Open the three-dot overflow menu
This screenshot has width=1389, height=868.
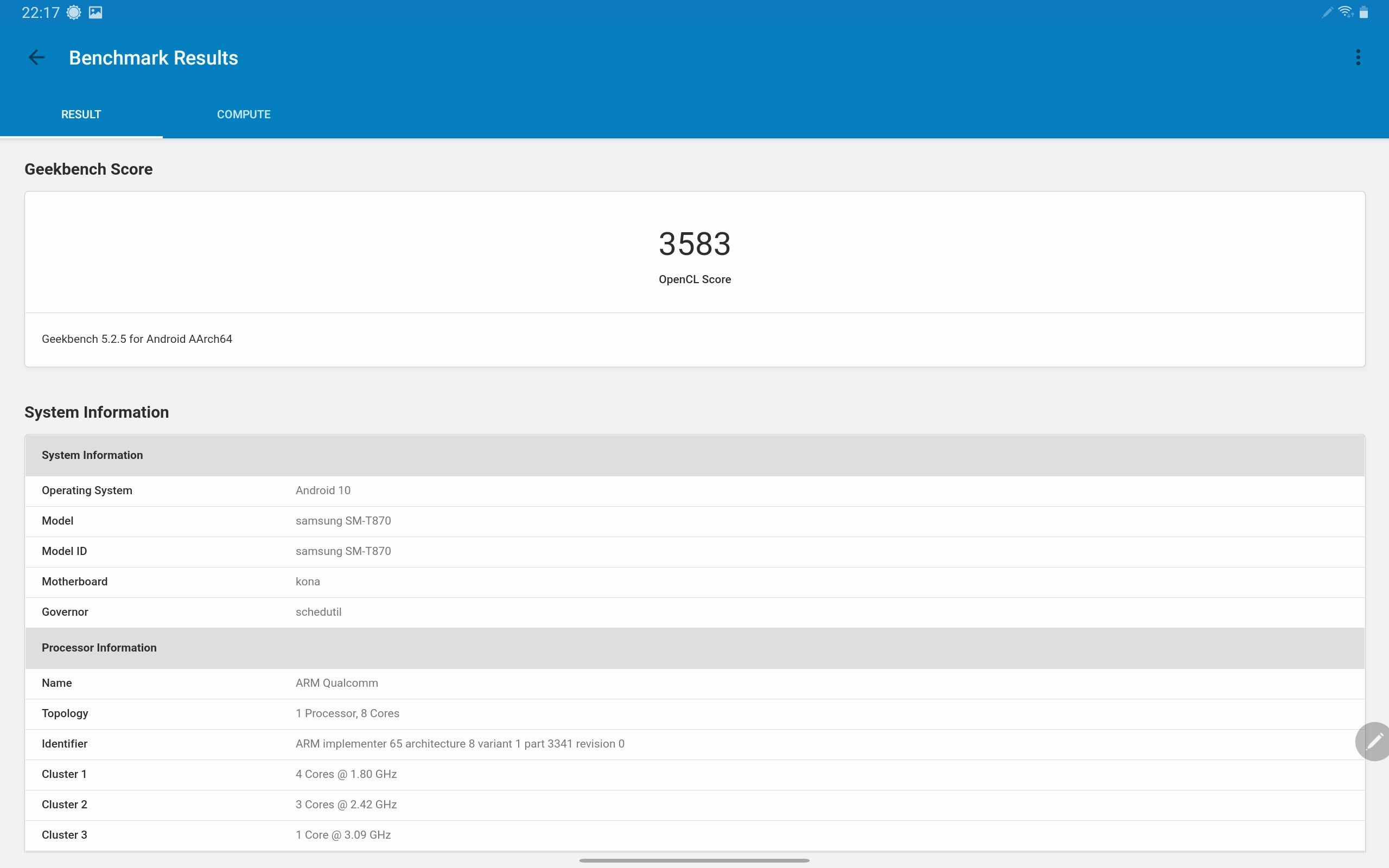click(x=1358, y=58)
